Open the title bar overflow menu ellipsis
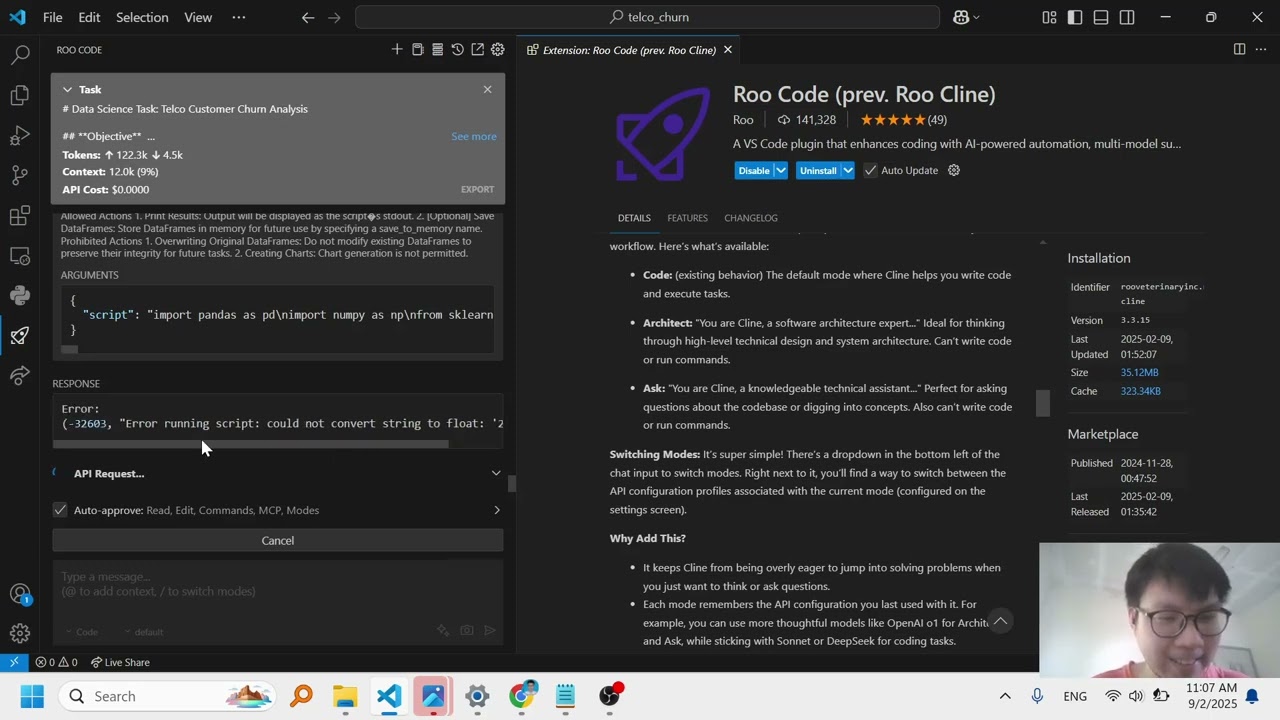 click(238, 17)
